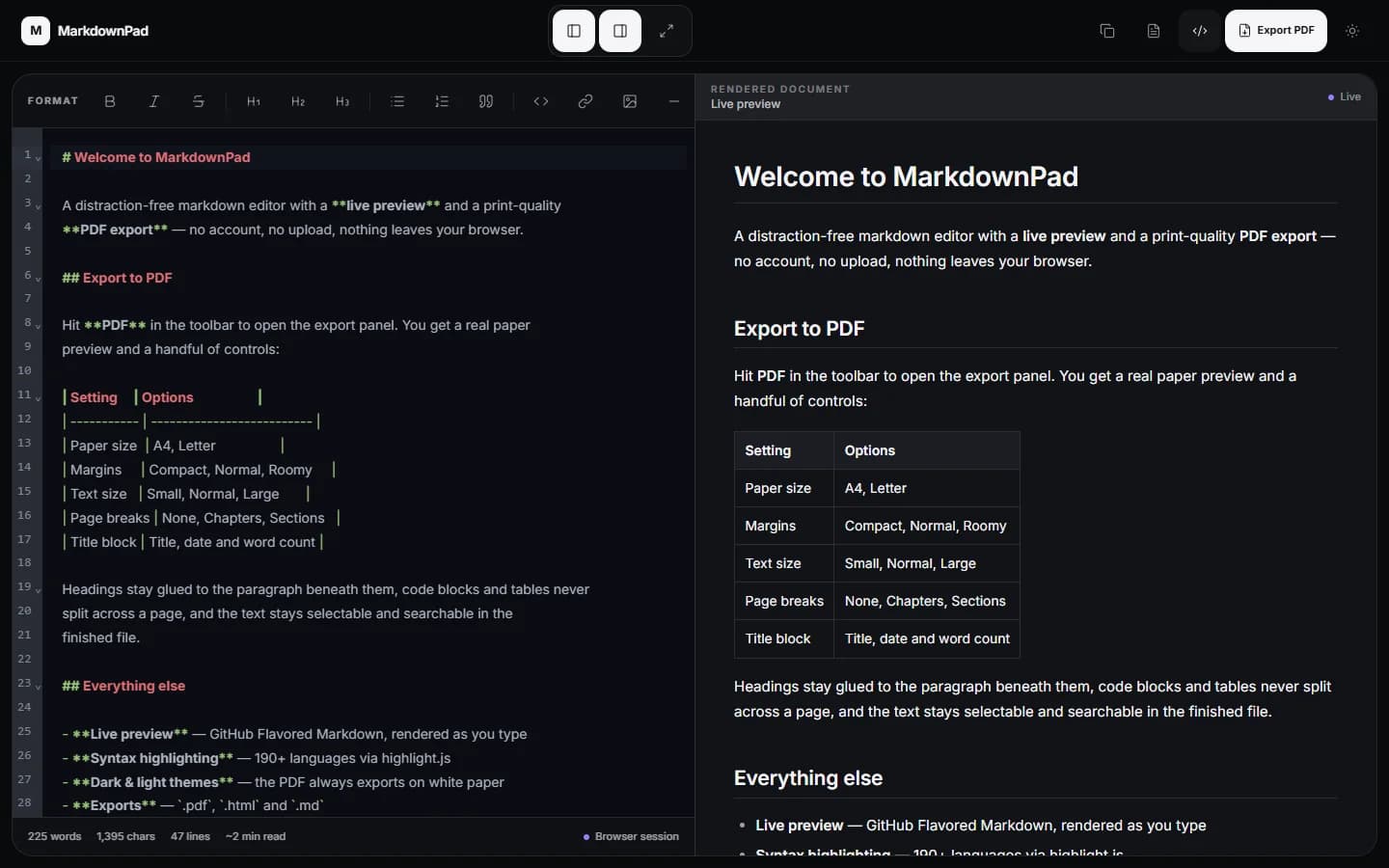Image resolution: width=1389 pixels, height=868 pixels.
Task: Insert an H3 heading
Action: pos(342,101)
